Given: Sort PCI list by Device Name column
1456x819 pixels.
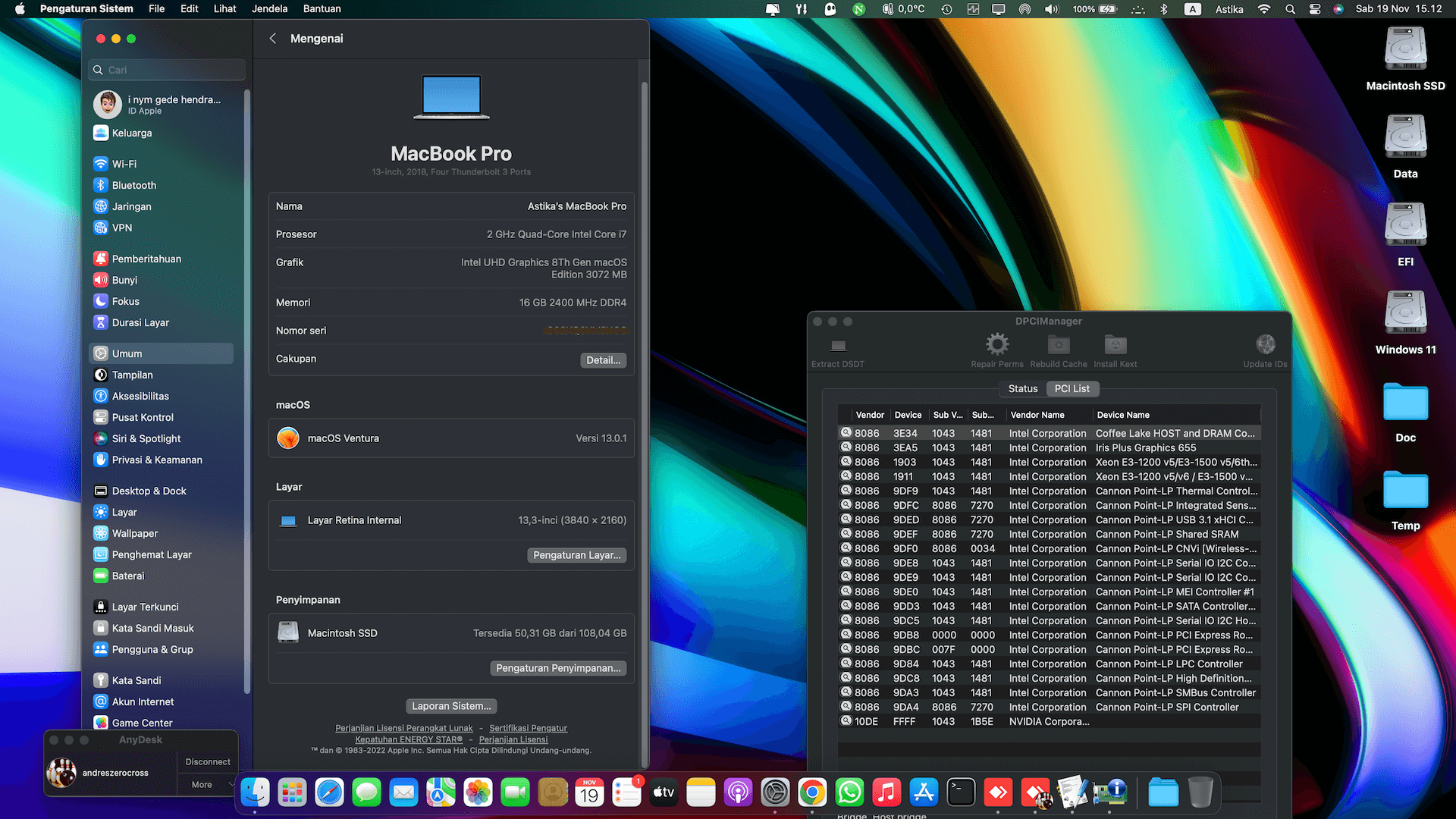Looking at the screenshot, I should (1177, 415).
